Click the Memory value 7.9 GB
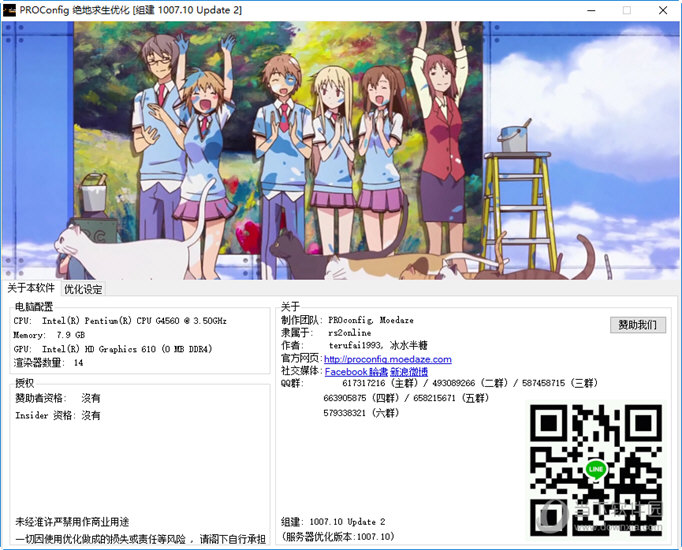This screenshot has width=682, height=550. pos(70,335)
